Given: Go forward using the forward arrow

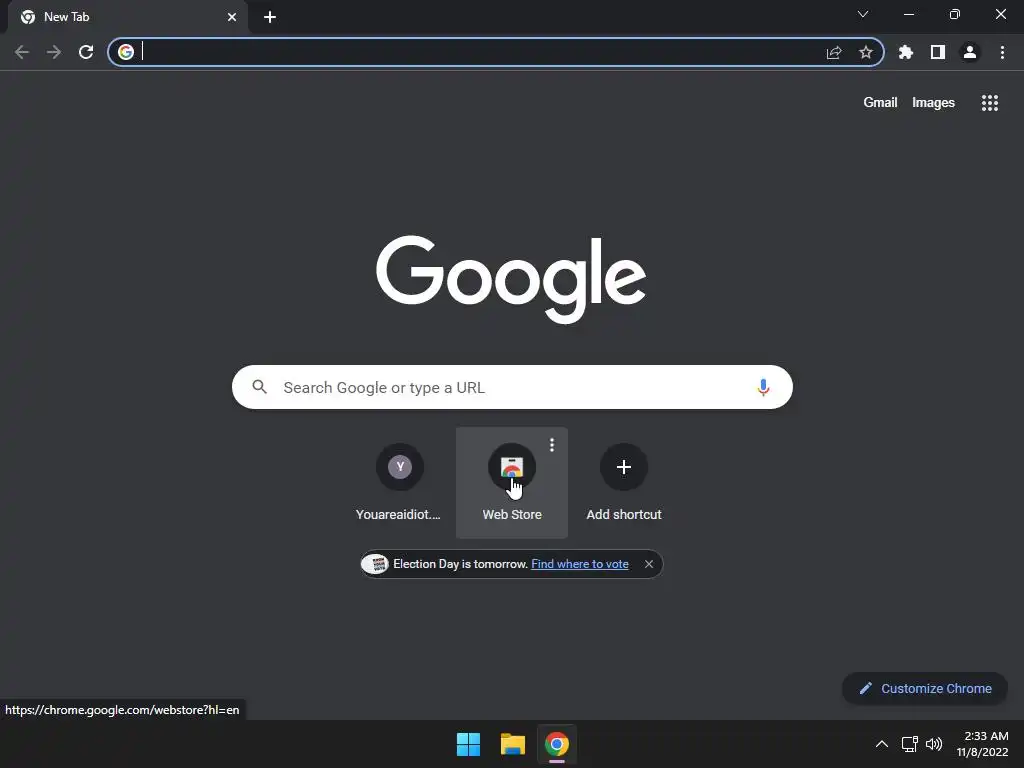Looking at the screenshot, I should point(54,52).
